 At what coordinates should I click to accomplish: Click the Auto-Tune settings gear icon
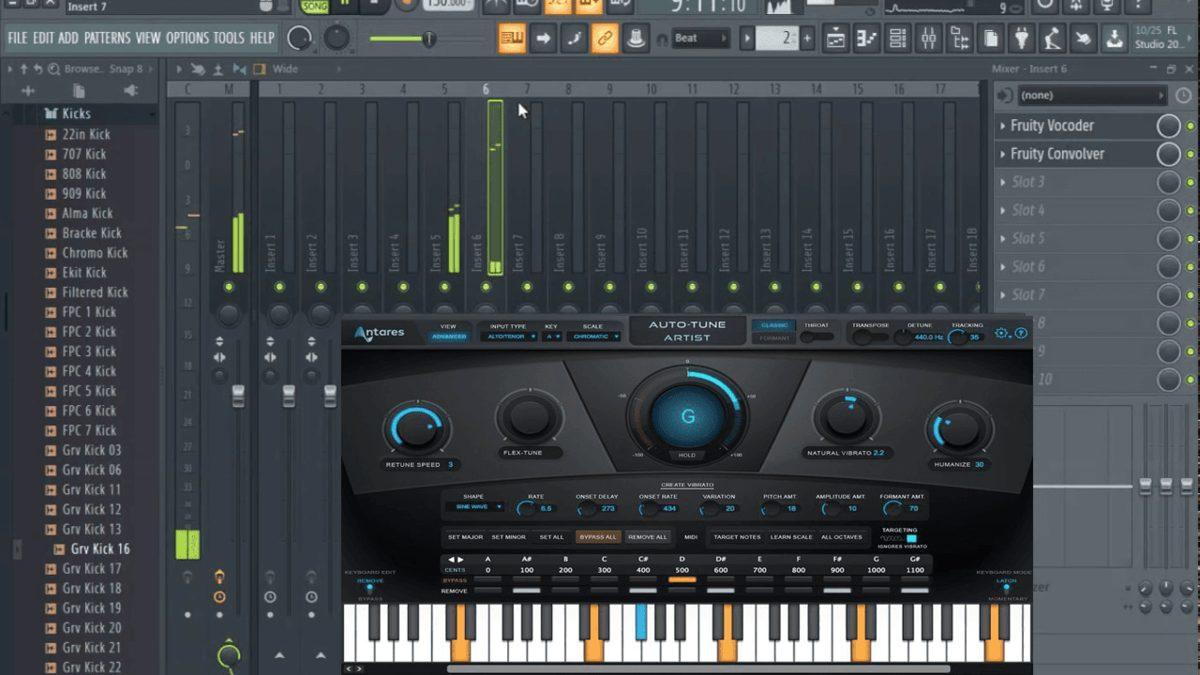pyautogui.click(x=1002, y=333)
